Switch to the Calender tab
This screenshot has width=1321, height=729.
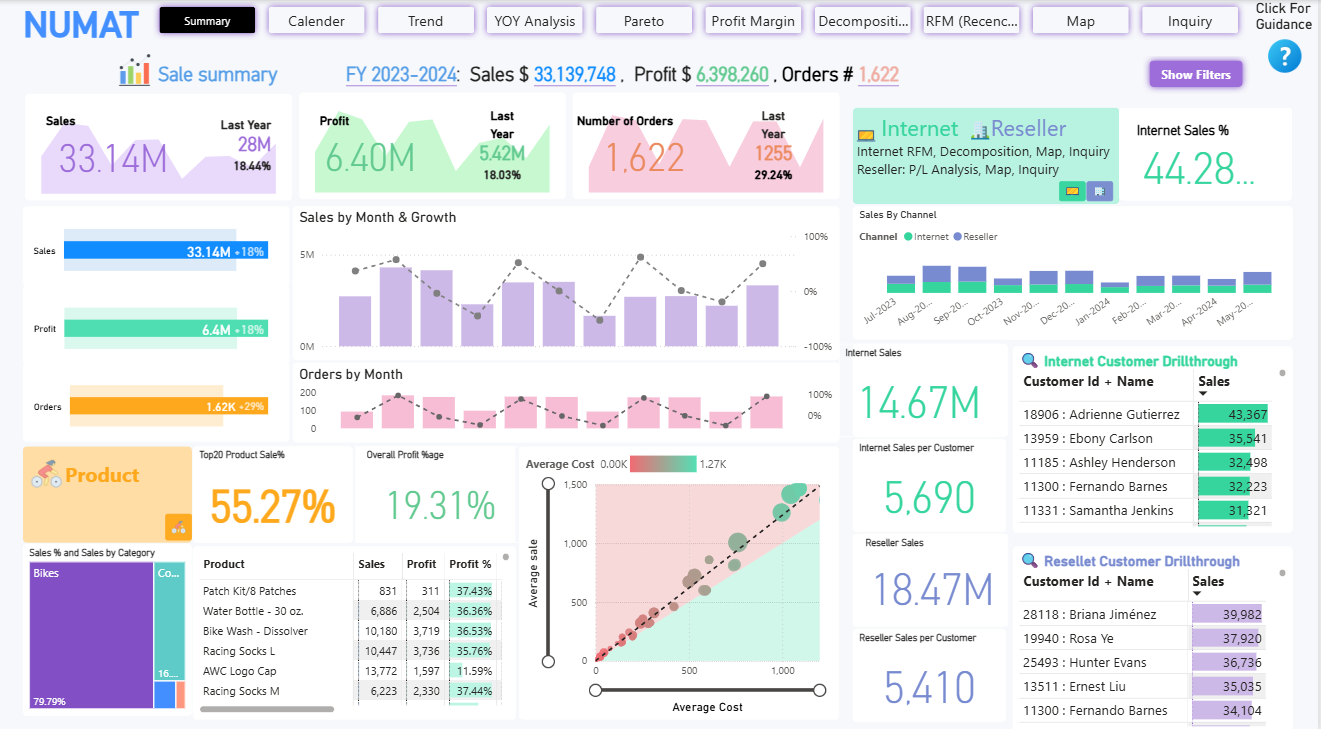(x=317, y=21)
